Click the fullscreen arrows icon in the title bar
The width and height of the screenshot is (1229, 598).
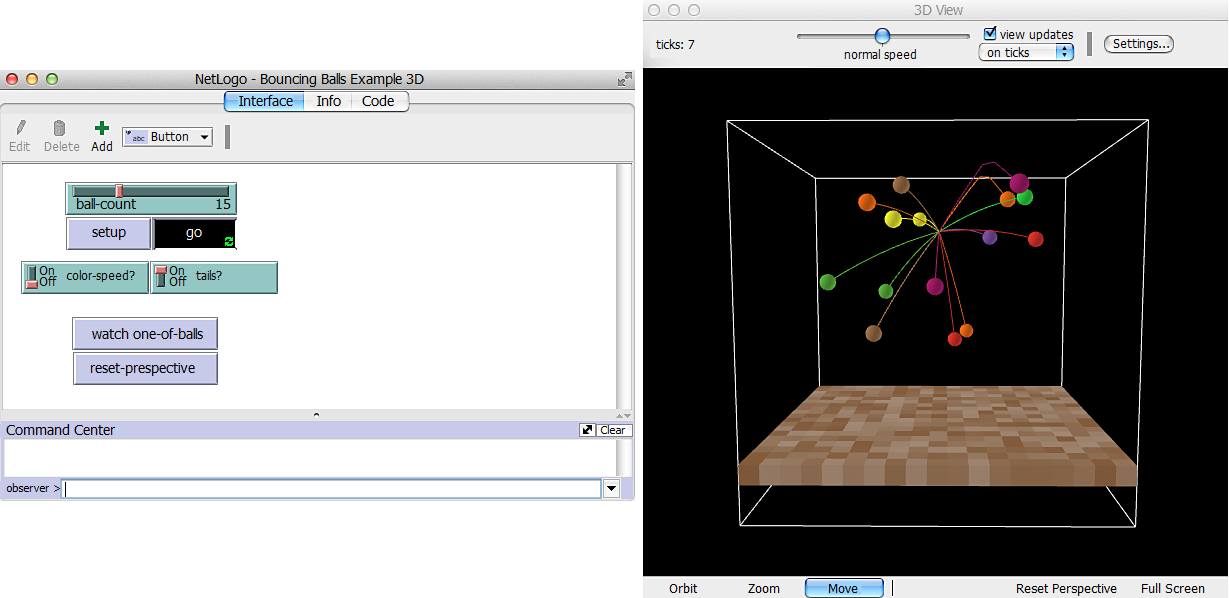[x=625, y=79]
